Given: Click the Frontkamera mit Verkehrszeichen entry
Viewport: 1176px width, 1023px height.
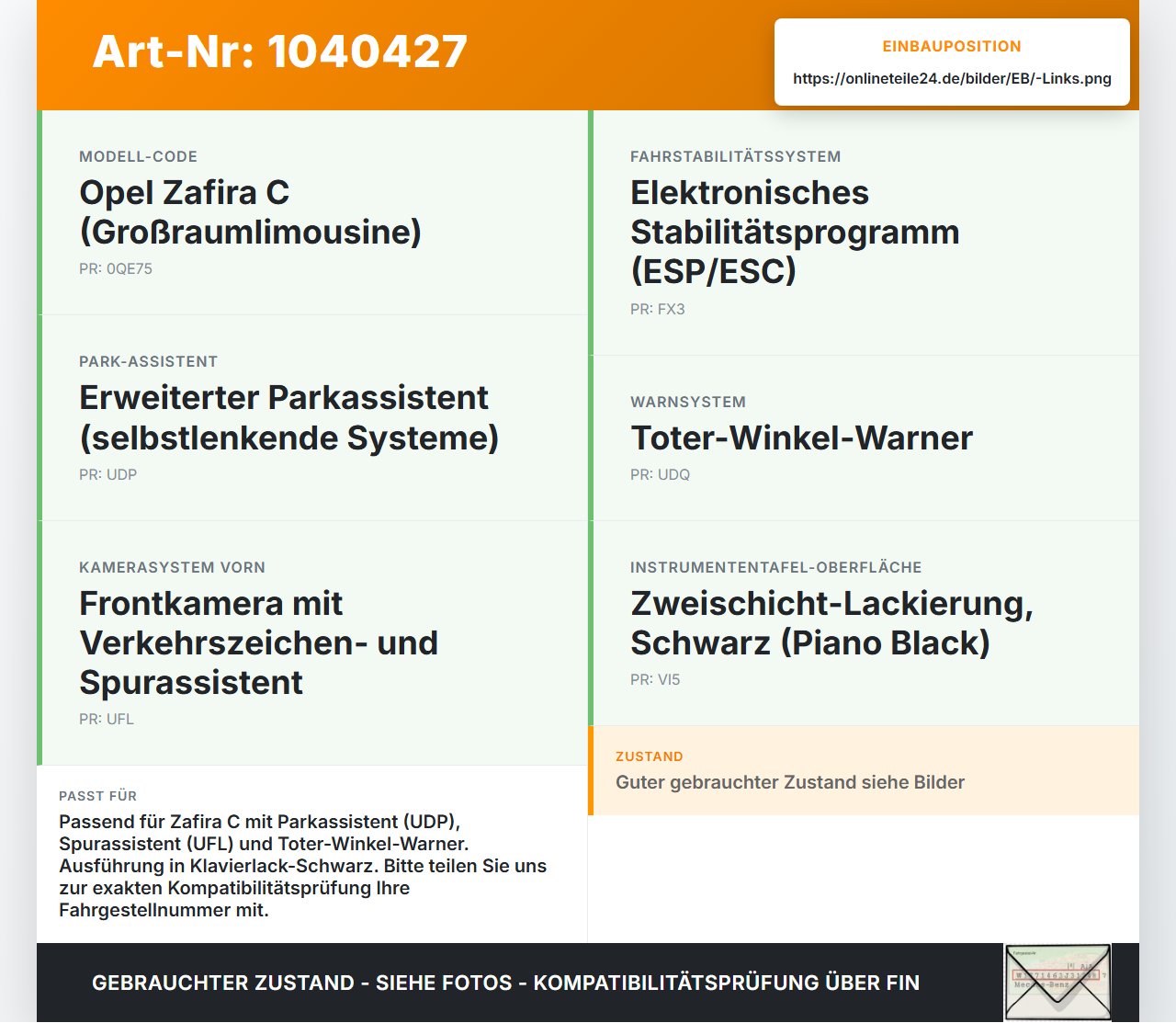Looking at the screenshot, I should tap(258, 642).
